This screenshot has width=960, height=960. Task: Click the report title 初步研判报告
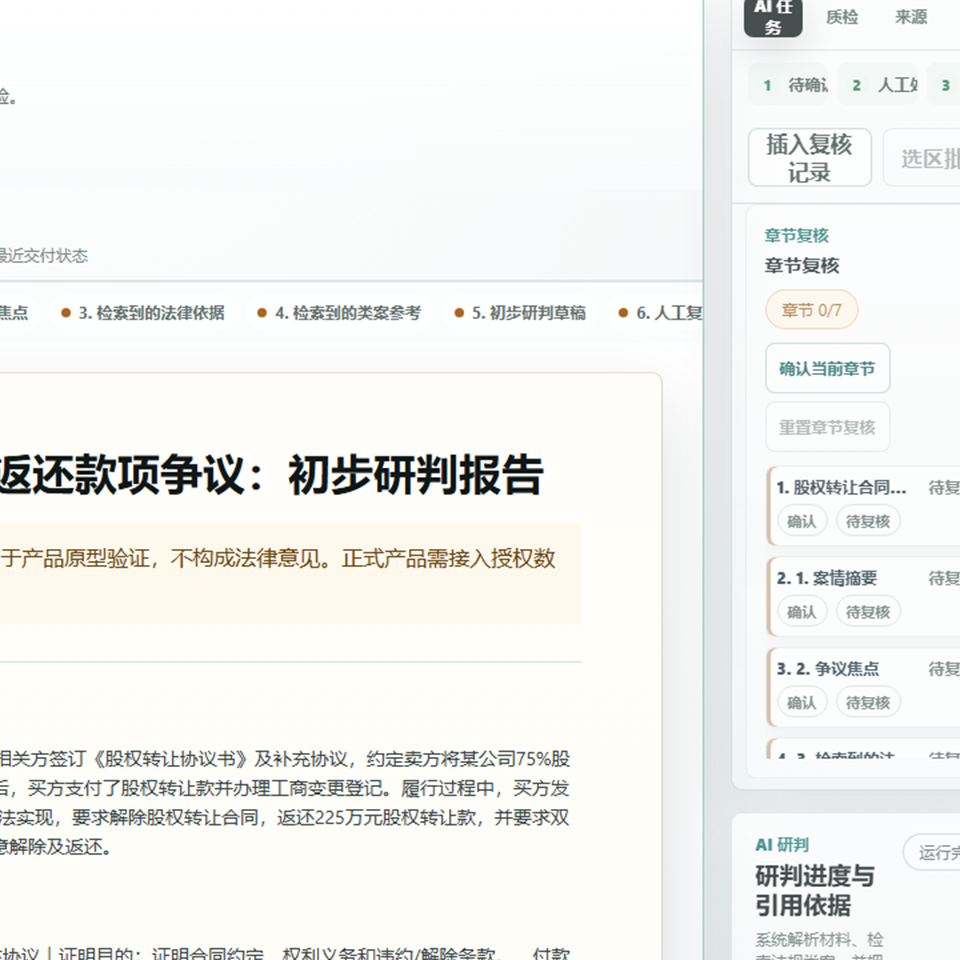point(415,474)
